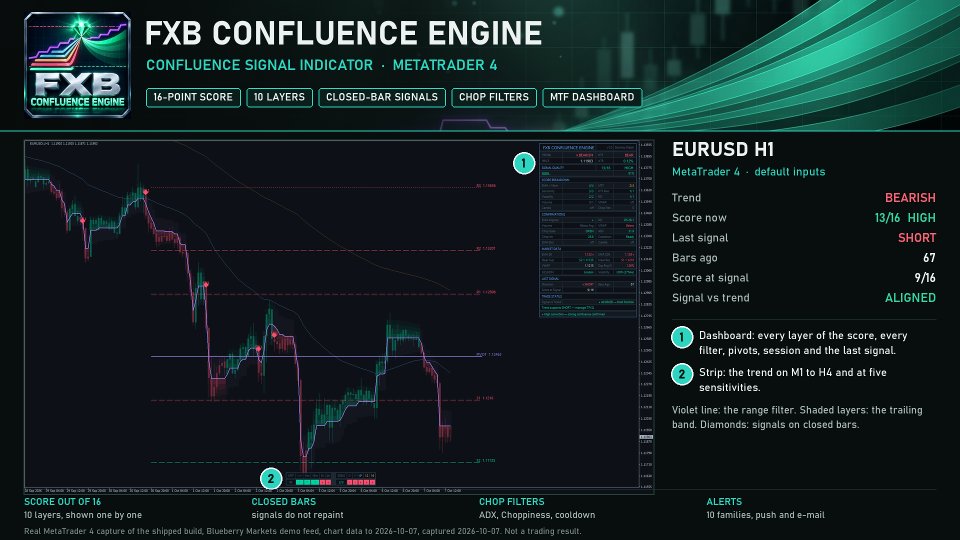This screenshot has height=540, width=960.
Task: Click the ALIGNED status value
Action: click(x=910, y=298)
